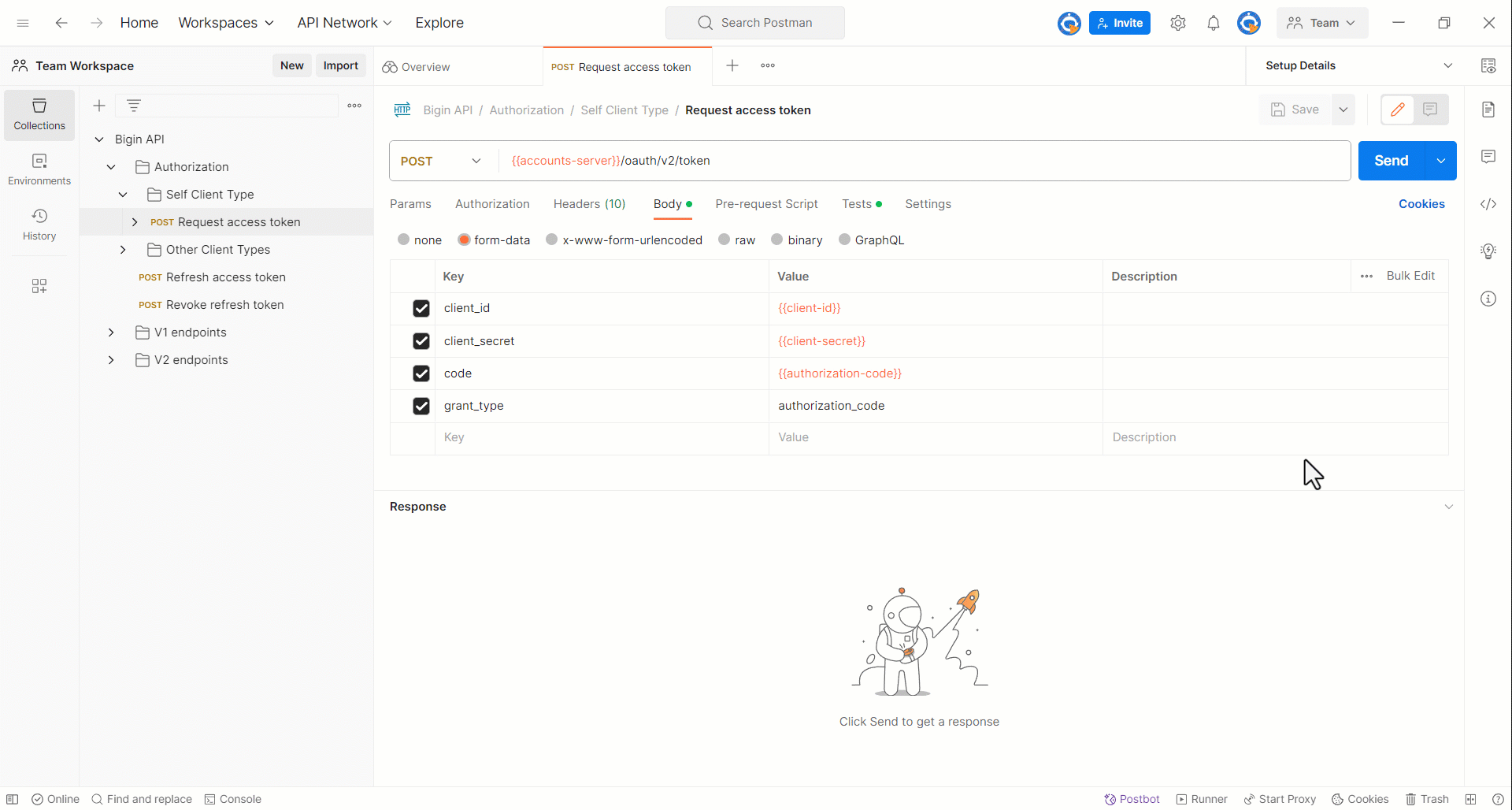This screenshot has width=1512, height=810.
Task: Click the Import button
Action: tap(340, 65)
